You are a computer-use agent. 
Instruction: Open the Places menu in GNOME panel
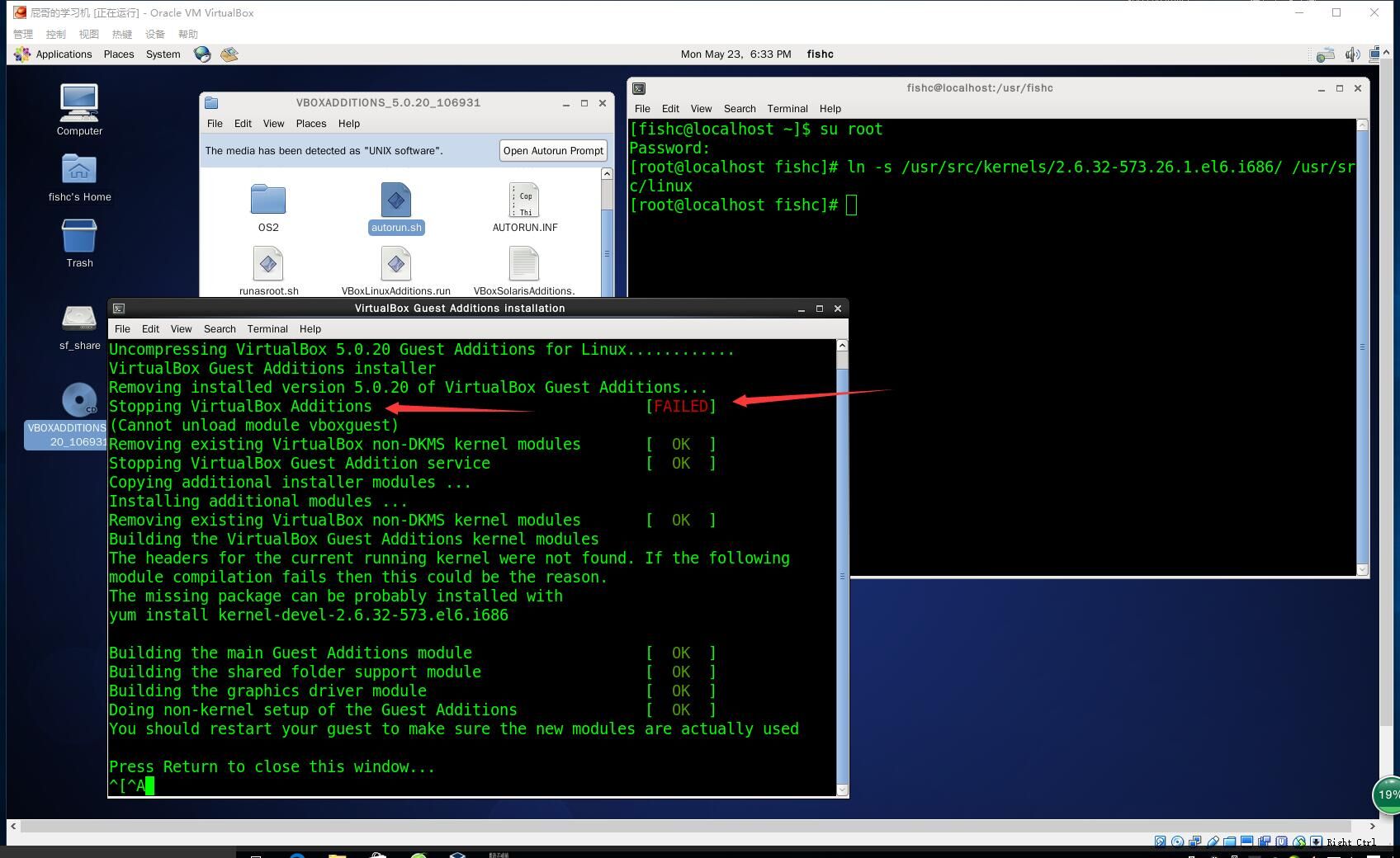click(x=119, y=54)
